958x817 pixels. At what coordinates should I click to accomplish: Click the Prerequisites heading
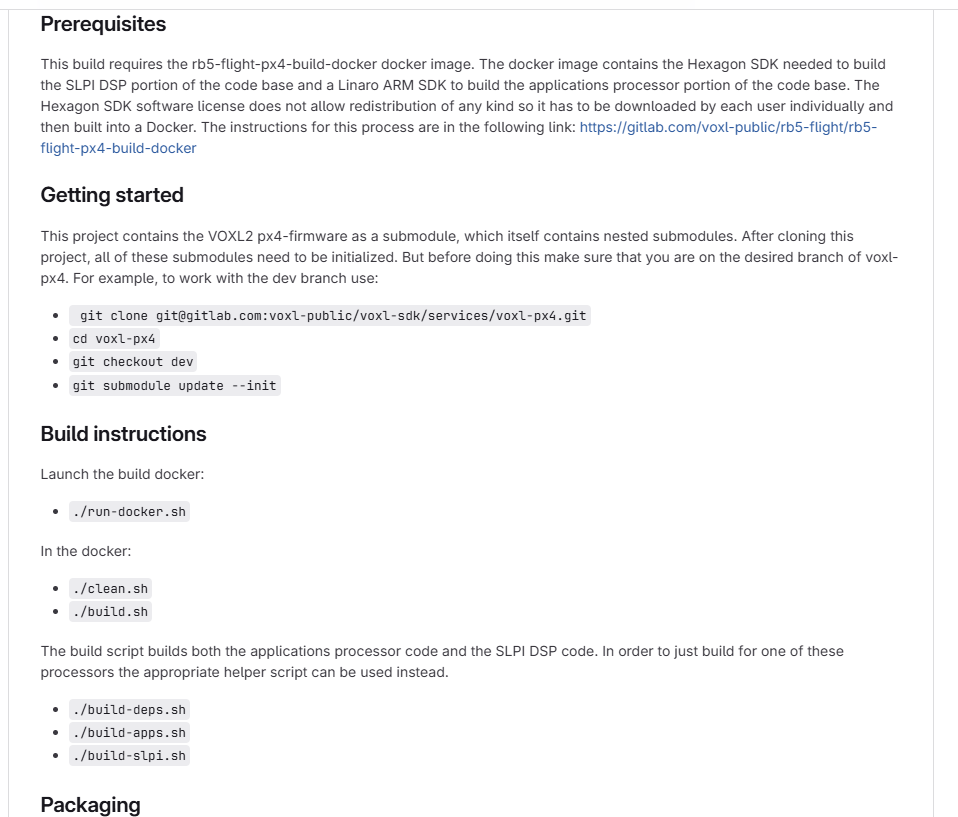[103, 24]
